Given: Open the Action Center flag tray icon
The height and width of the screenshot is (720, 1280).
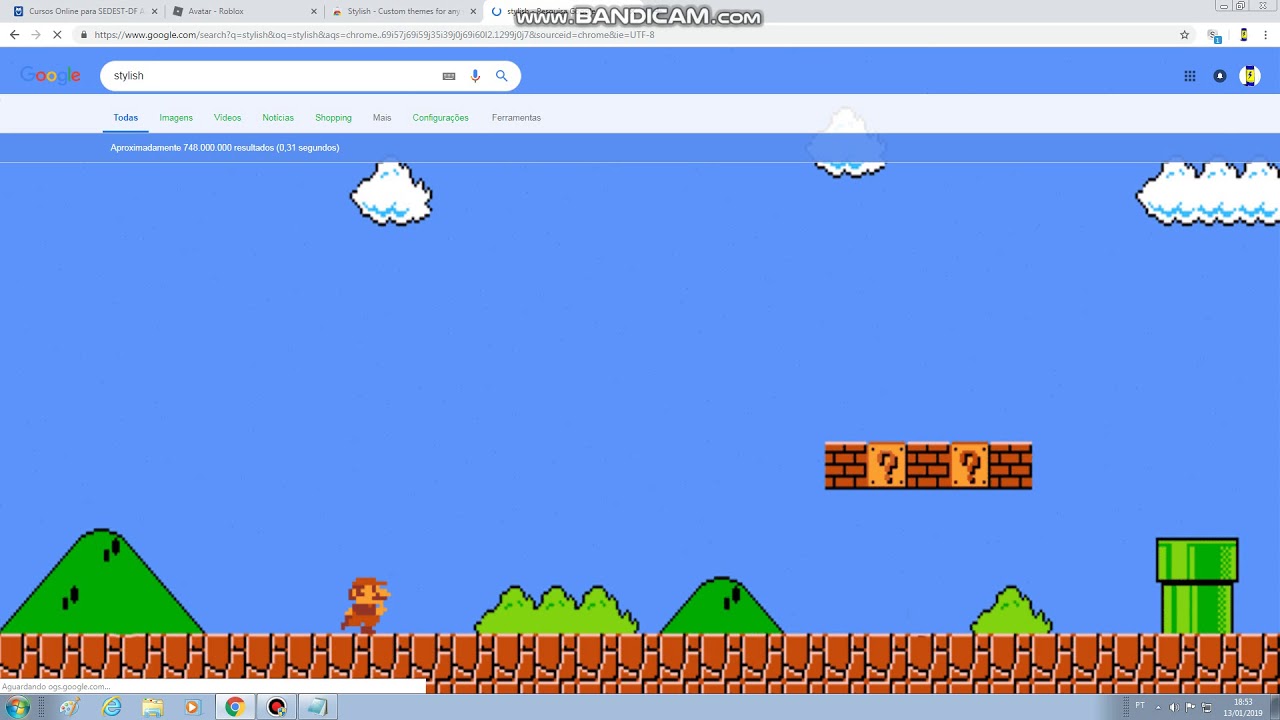Looking at the screenshot, I should (1191, 708).
